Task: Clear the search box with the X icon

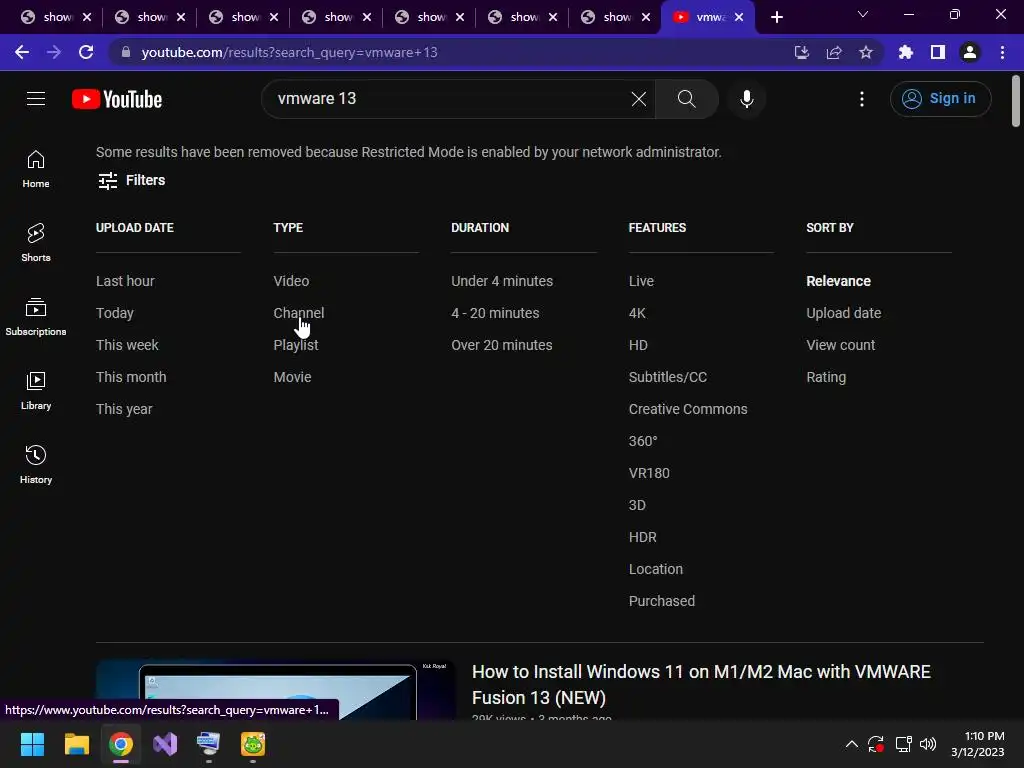Action: (639, 99)
